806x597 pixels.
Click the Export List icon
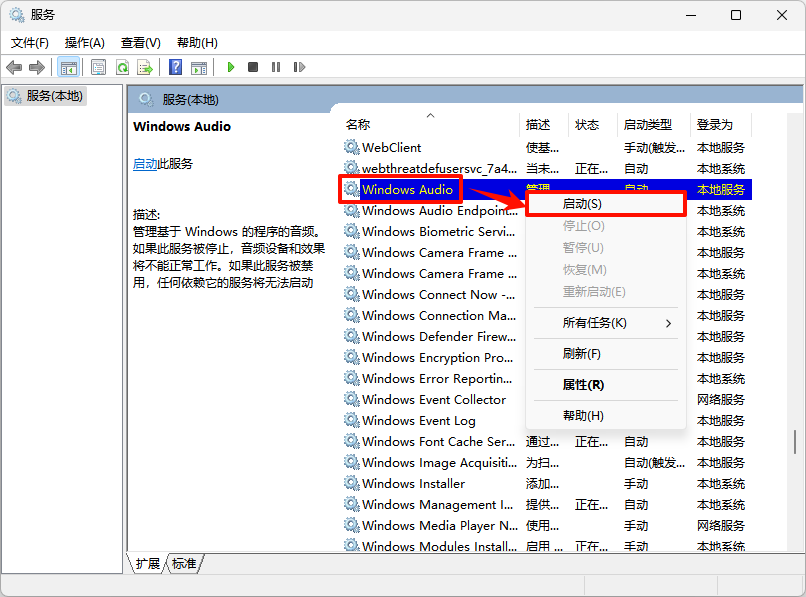tap(147, 67)
